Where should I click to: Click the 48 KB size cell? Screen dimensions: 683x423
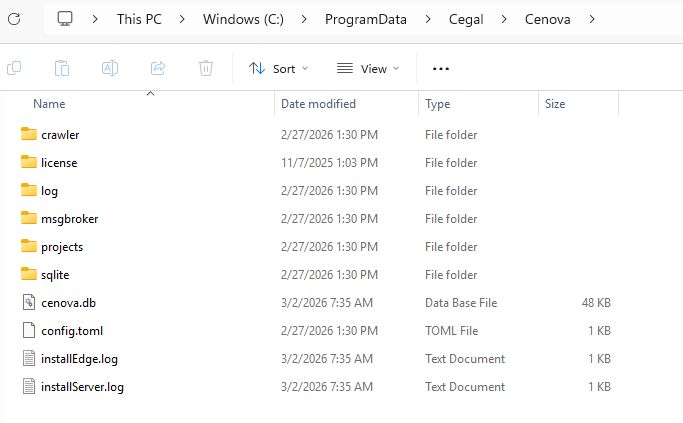(596, 302)
